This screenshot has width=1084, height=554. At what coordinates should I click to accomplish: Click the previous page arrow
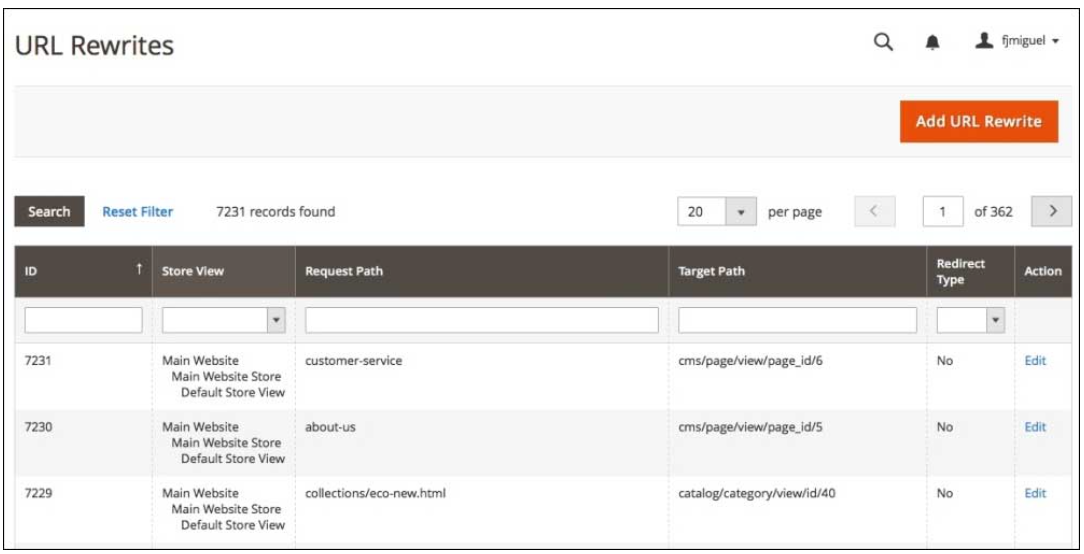(x=872, y=212)
